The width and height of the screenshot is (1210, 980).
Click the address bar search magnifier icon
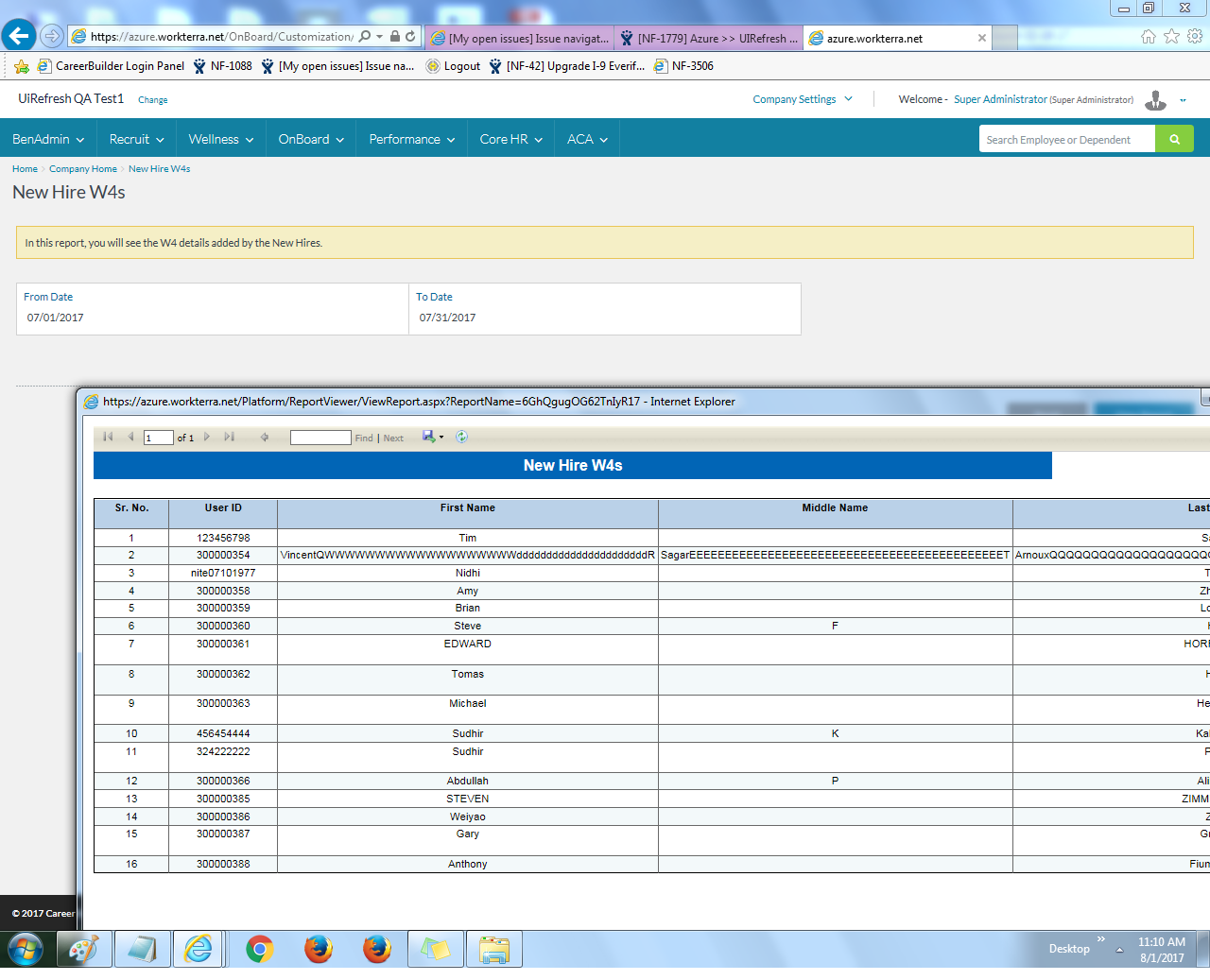365,37
